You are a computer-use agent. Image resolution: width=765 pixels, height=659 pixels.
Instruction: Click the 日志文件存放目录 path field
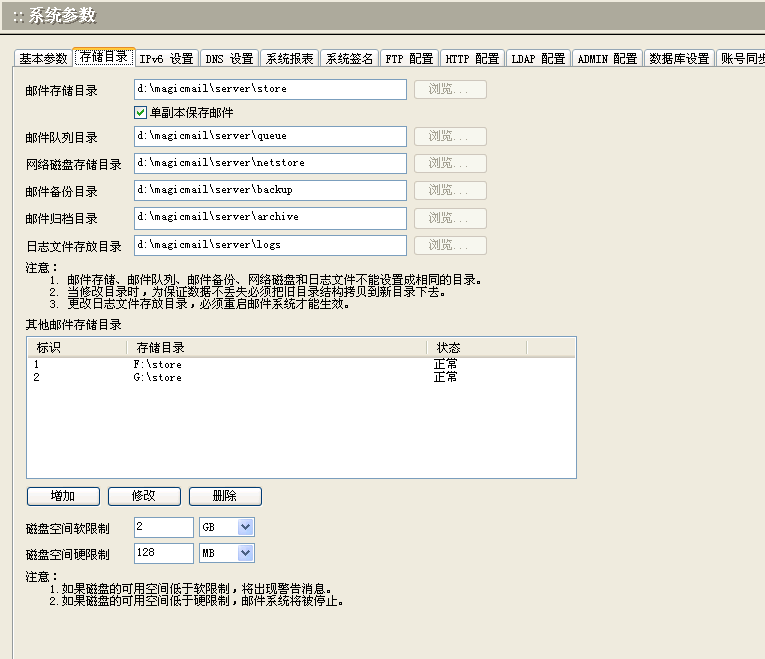coord(269,245)
